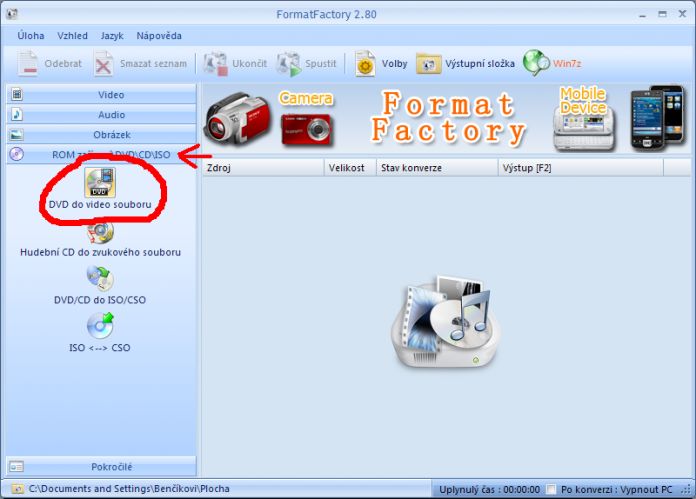
Task: Click the film icon beside Video
Action: pyautogui.click(x=17, y=94)
